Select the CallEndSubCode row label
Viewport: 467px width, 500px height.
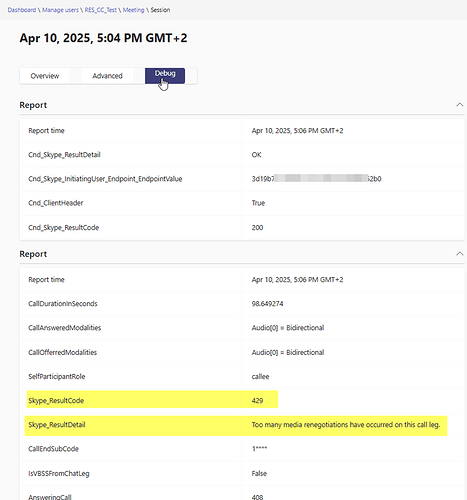click(53, 449)
